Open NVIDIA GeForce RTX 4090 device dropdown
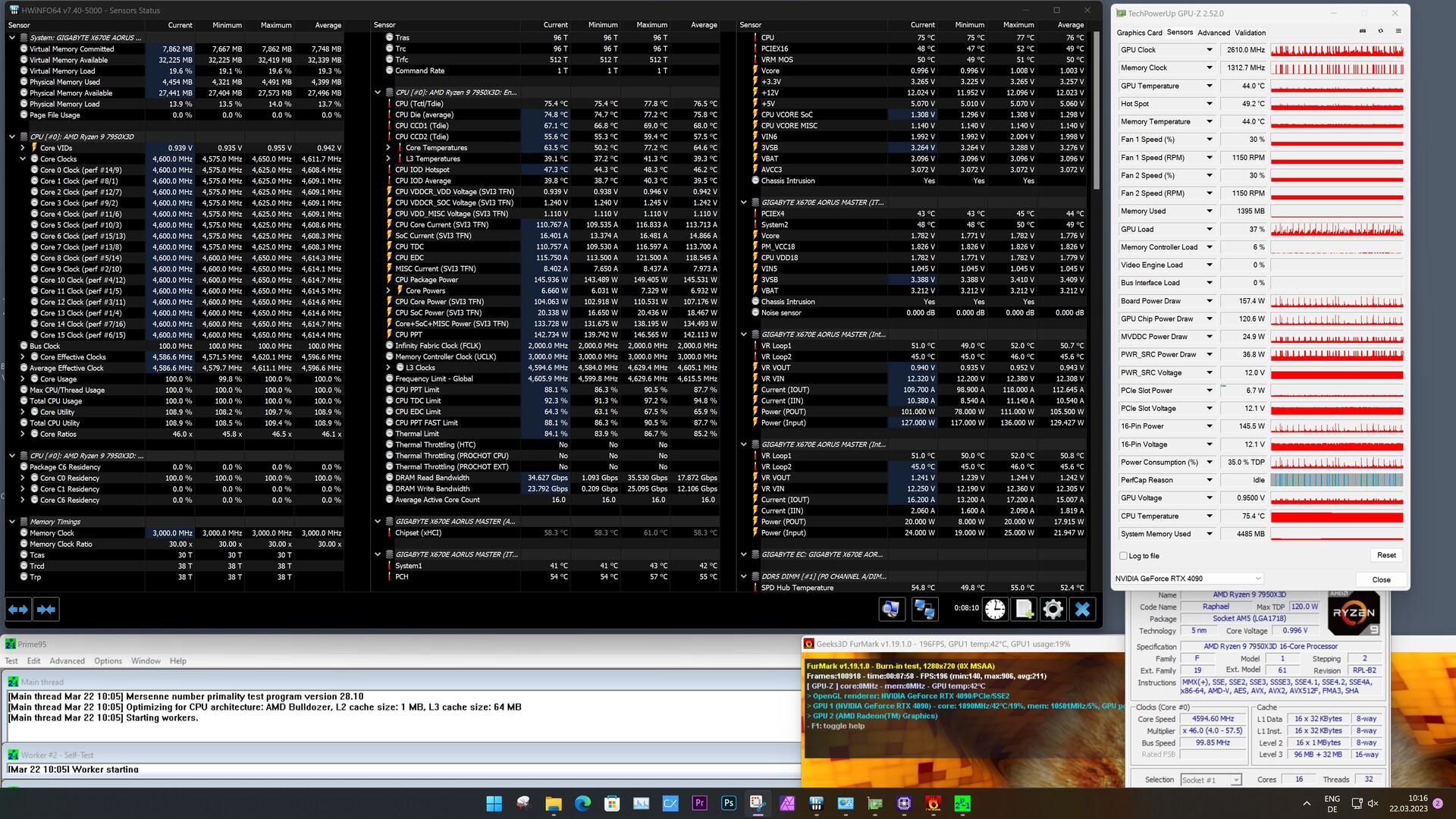 pos(1188,579)
